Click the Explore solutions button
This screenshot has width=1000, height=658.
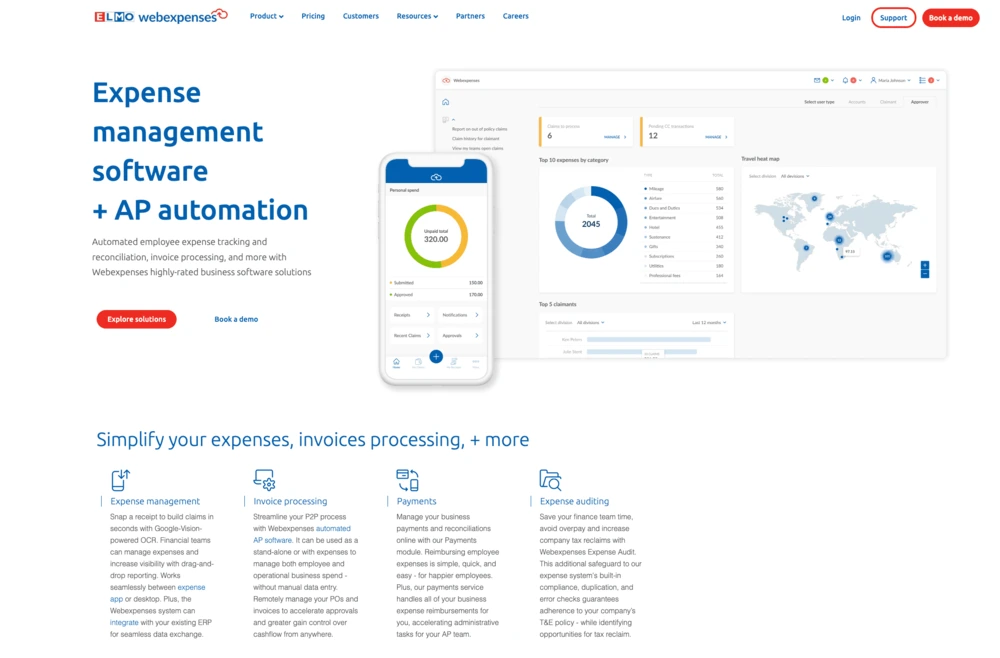click(136, 319)
